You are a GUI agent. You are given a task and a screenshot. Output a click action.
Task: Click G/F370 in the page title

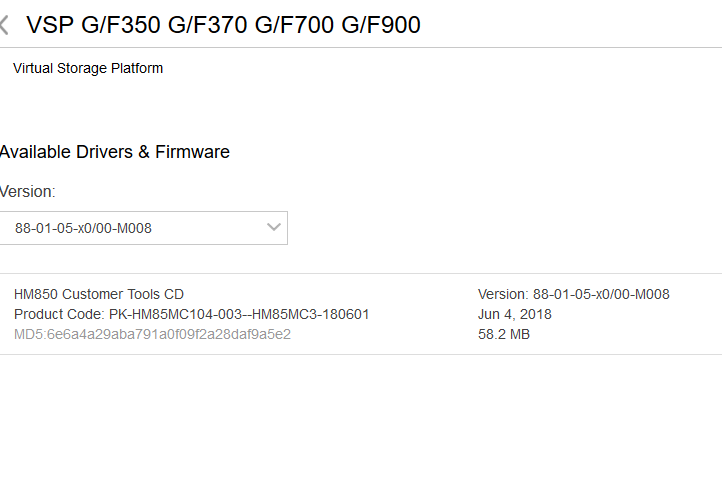tap(206, 25)
